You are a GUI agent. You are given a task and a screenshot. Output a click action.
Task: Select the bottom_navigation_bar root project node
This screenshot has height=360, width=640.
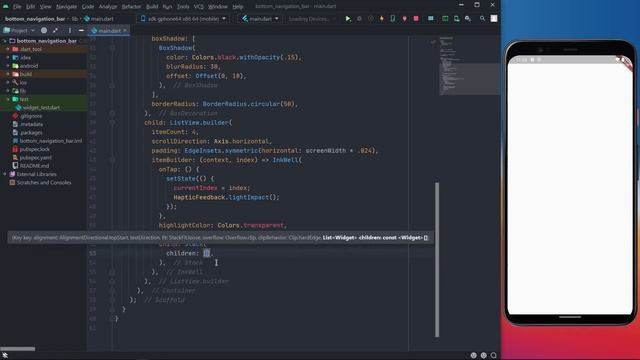(x=47, y=41)
